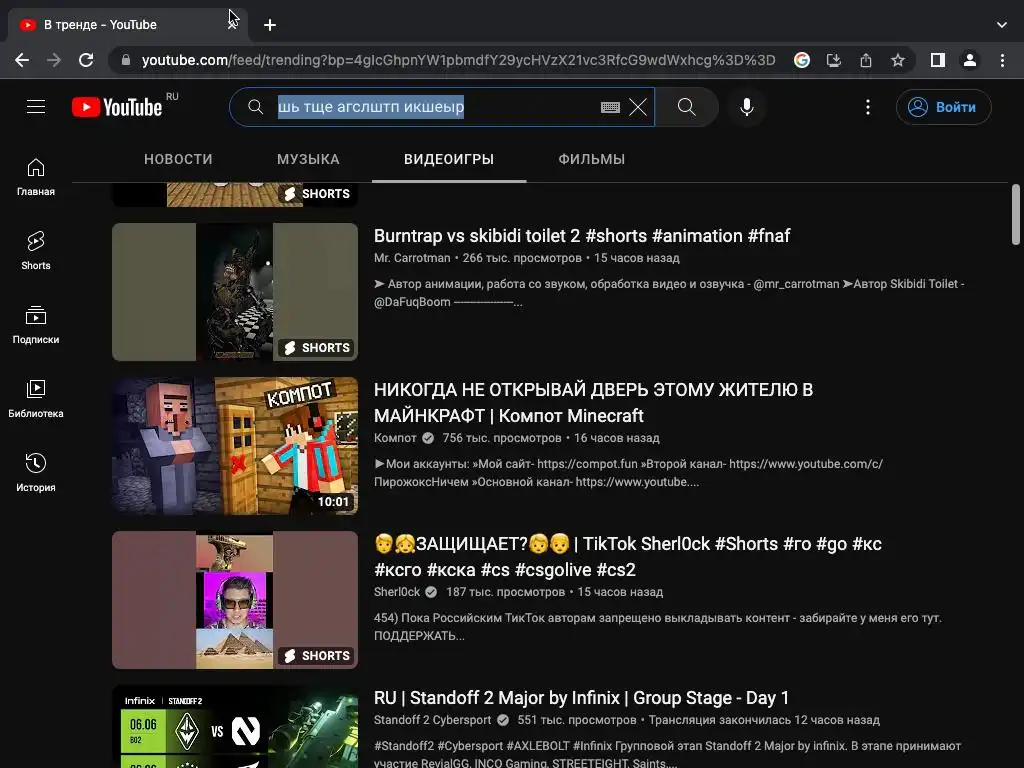Open the YouTube hamburger guide menu

point(36,106)
